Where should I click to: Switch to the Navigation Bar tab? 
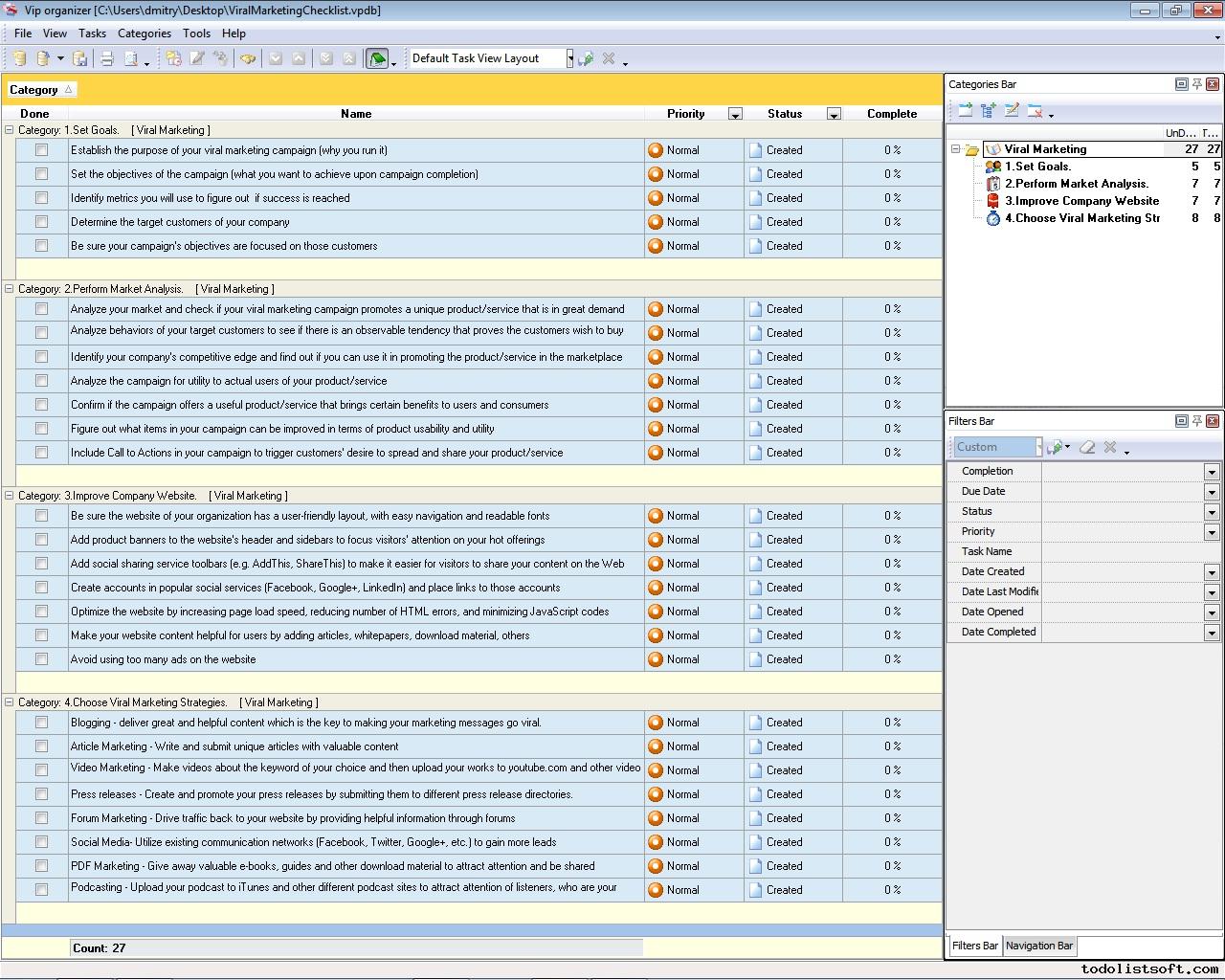[1038, 946]
